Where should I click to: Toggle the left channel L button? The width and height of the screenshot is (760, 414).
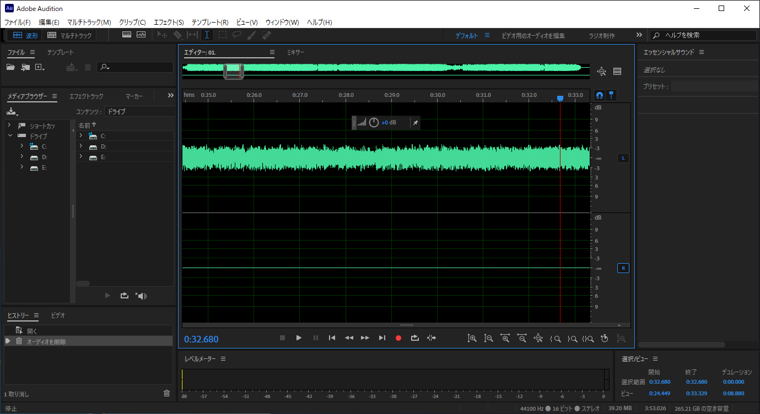(623, 158)
